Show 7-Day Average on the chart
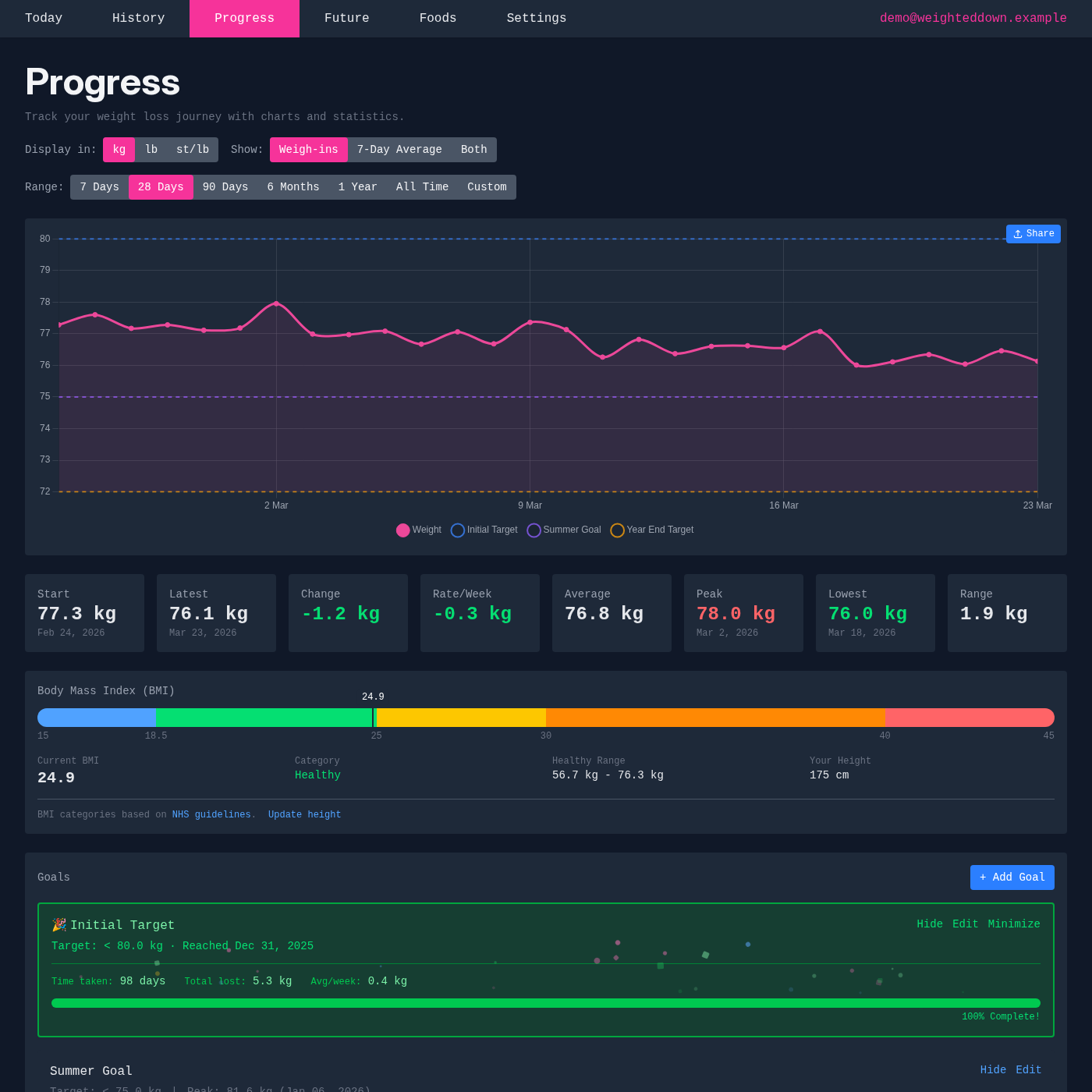This screenshot has height=1092, width=1092. pyautogui.click(x=399, y=149)
